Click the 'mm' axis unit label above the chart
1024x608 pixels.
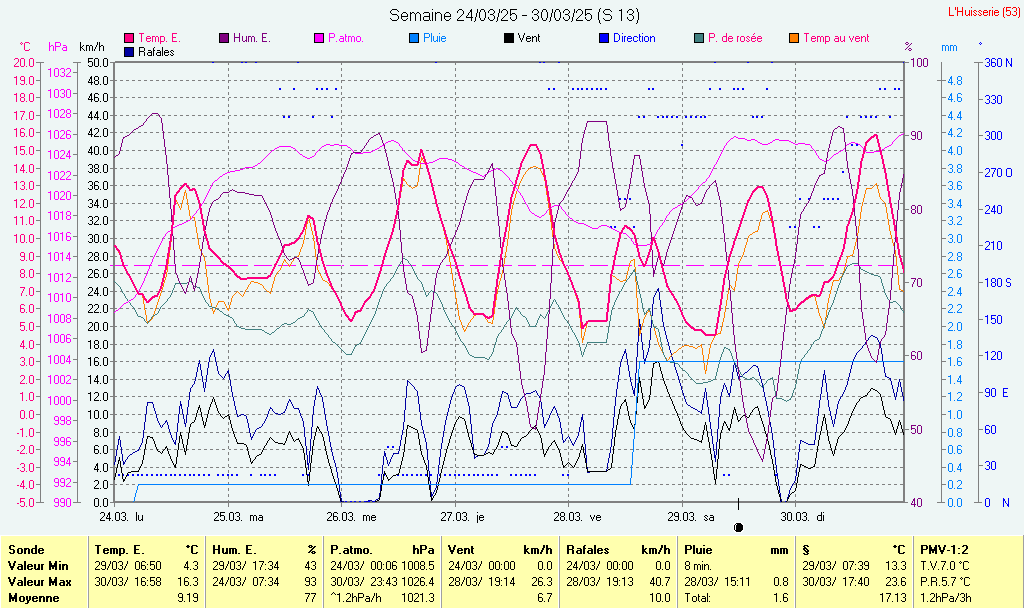[x=949, y=47]
